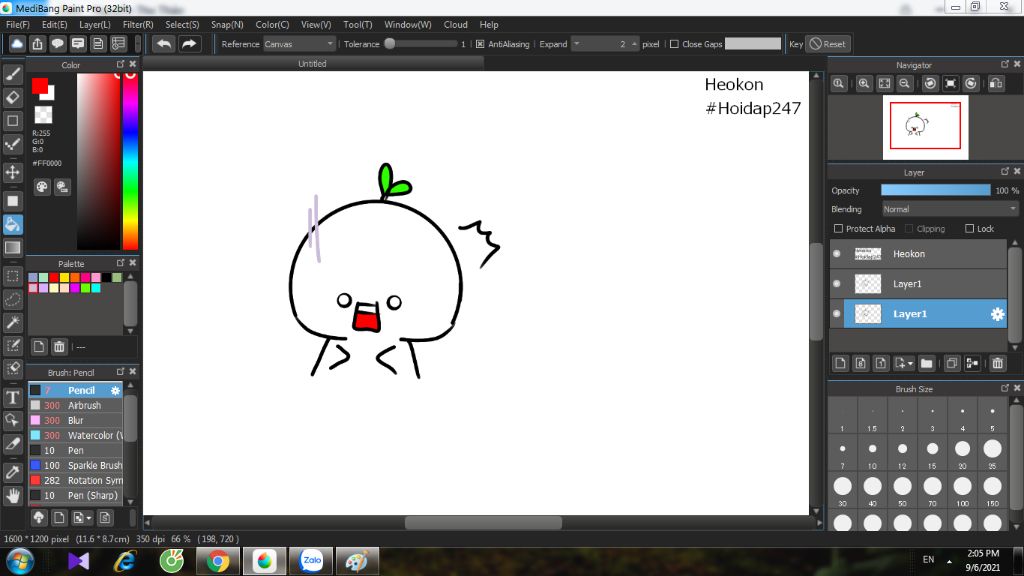Open settings gear on selected Layer1
This screenshot has height=576, width=1024.
pos(997,314)
